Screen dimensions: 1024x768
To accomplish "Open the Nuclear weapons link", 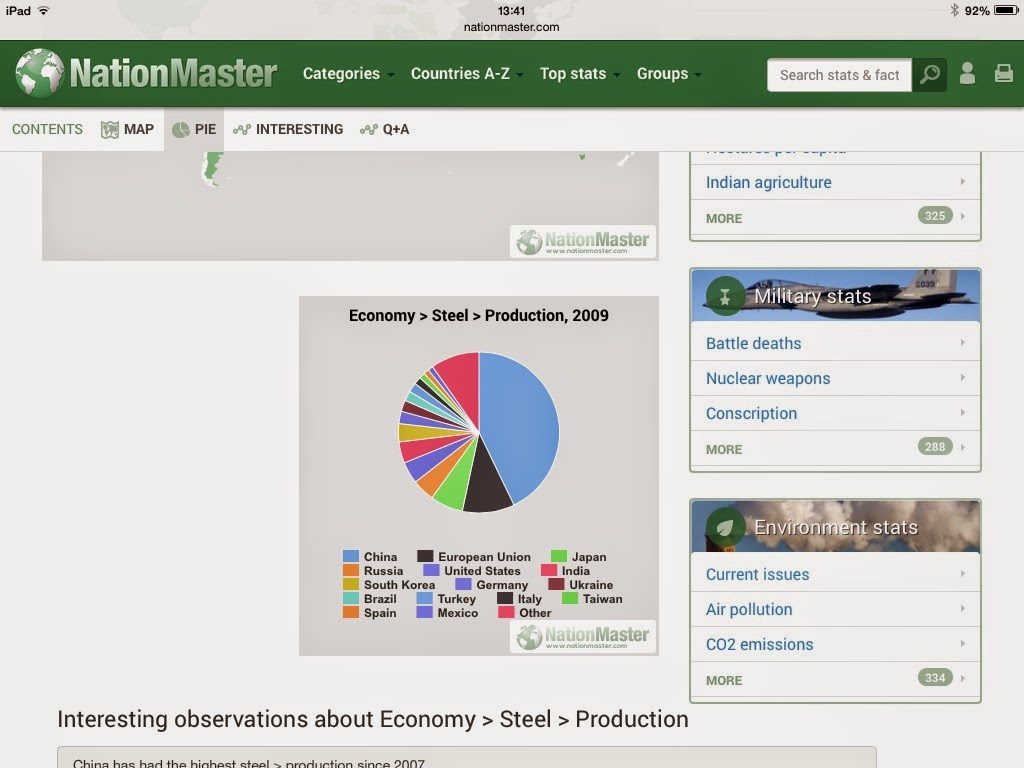I will point(768,379).
